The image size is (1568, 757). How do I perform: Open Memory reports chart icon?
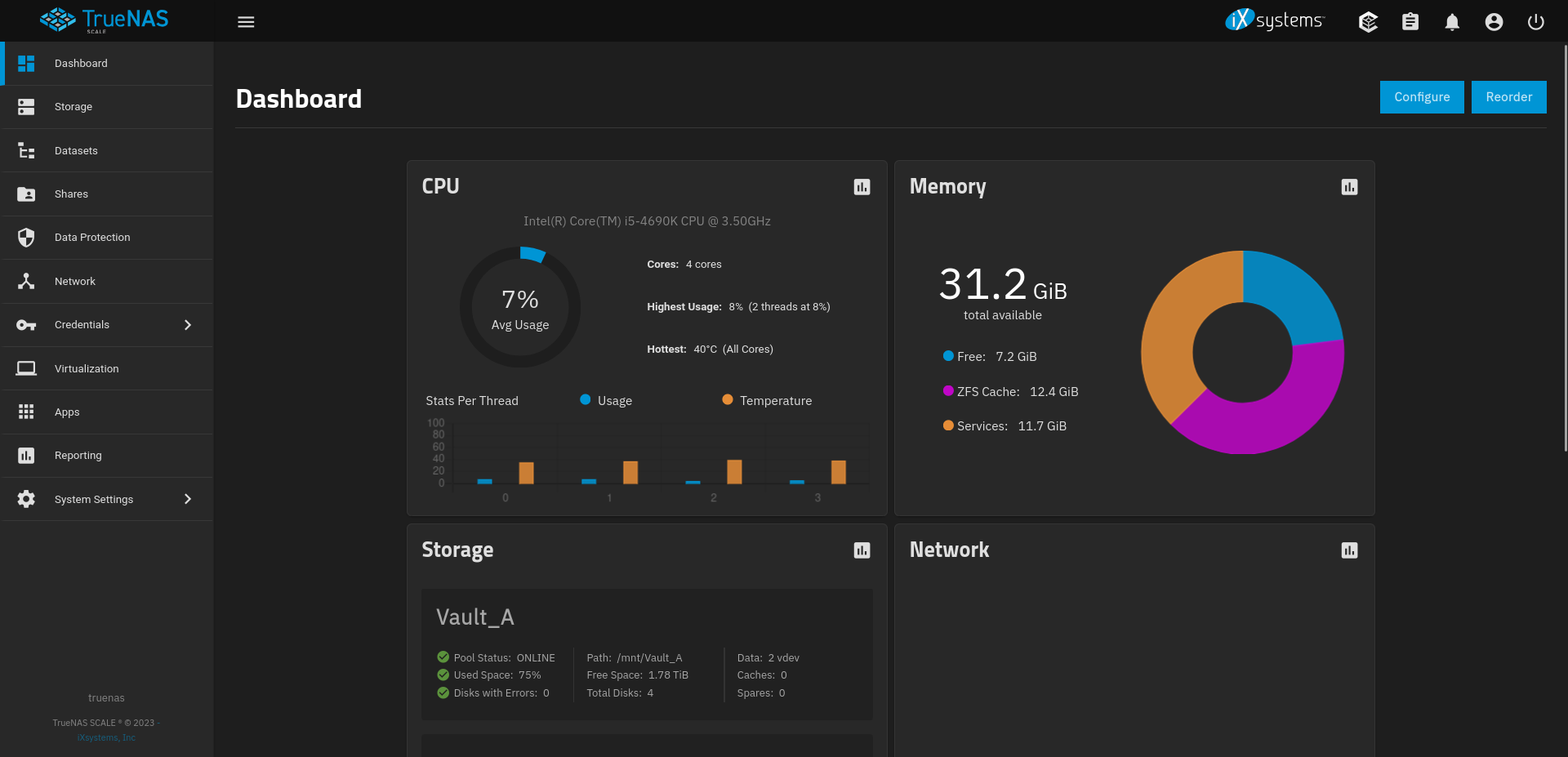pyautogui.click(x=1349, y=187)
